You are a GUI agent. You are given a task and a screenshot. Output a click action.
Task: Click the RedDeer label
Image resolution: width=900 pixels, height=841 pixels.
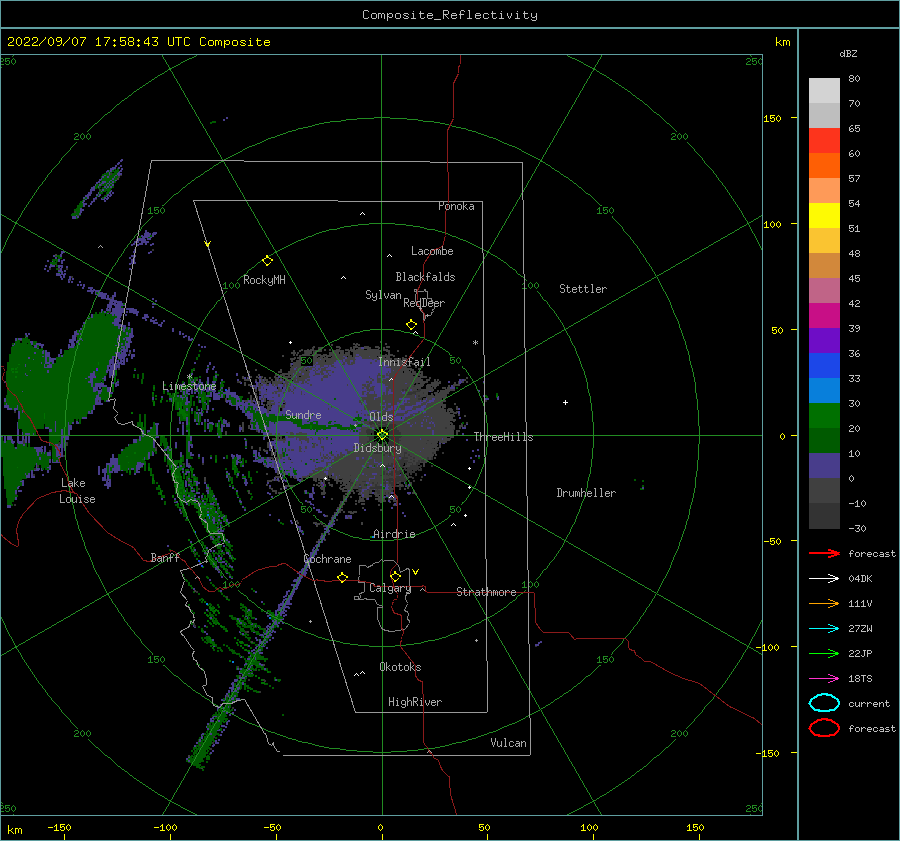pos(424,303)
